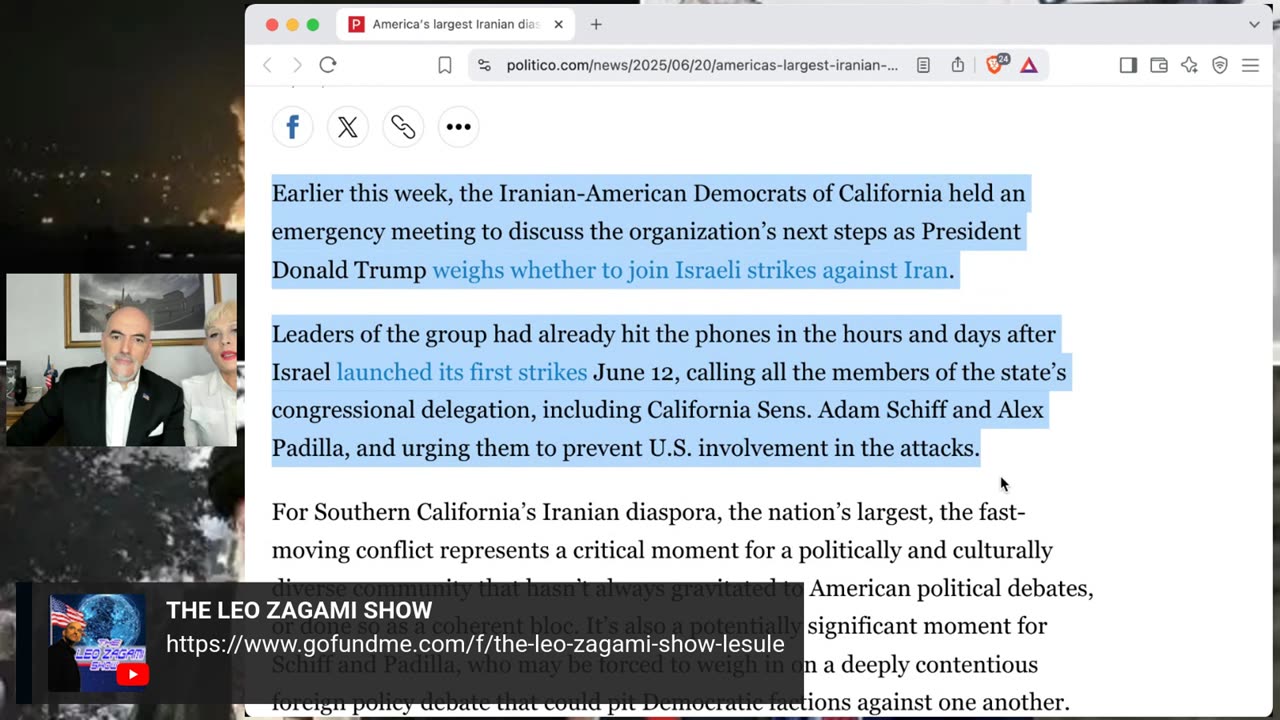Open Brave Rewards triangle icon
This screenshot has width=1280, height=720.
point(1029,65)
